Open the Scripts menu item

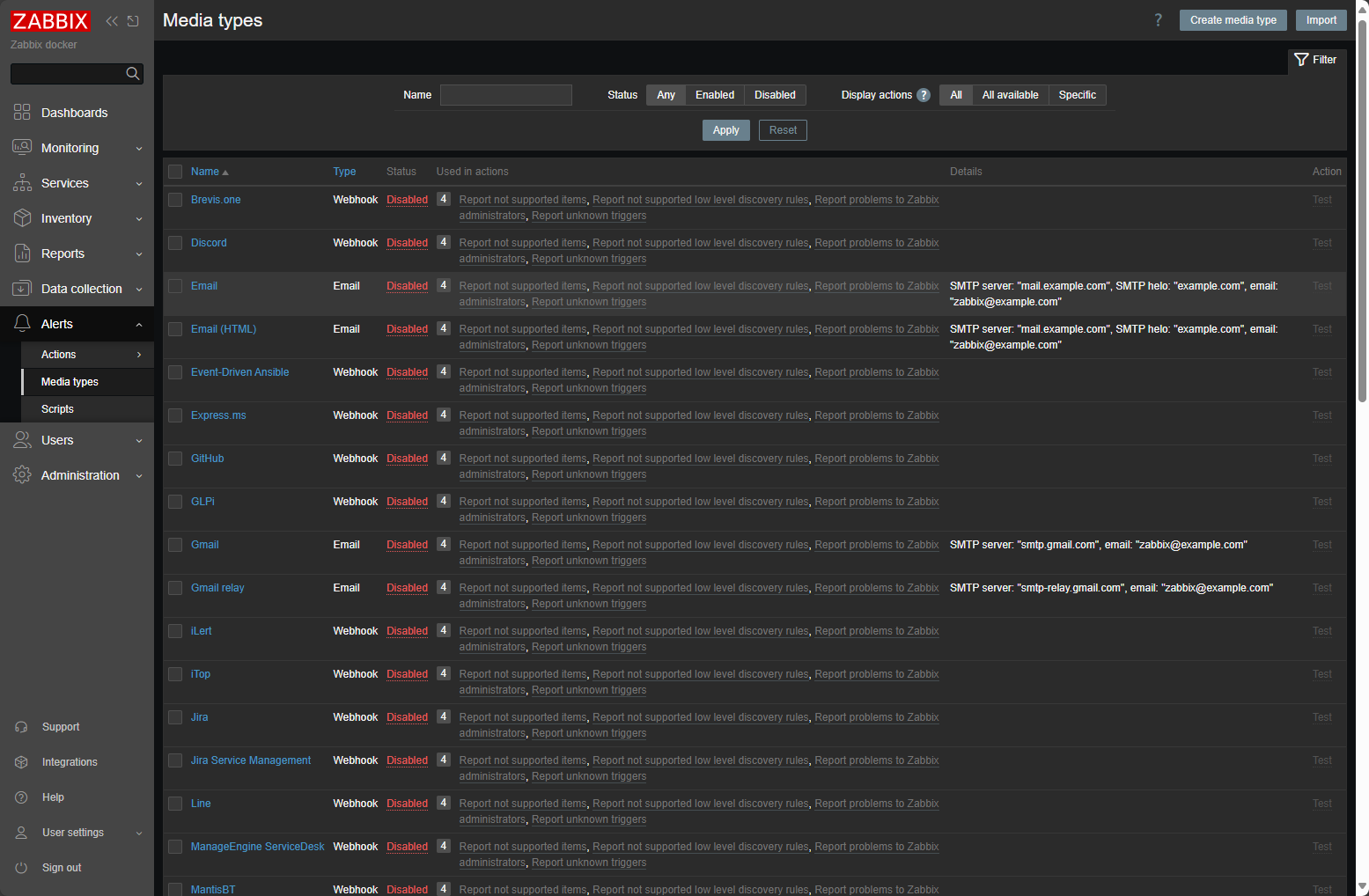[x=57, y=408]
